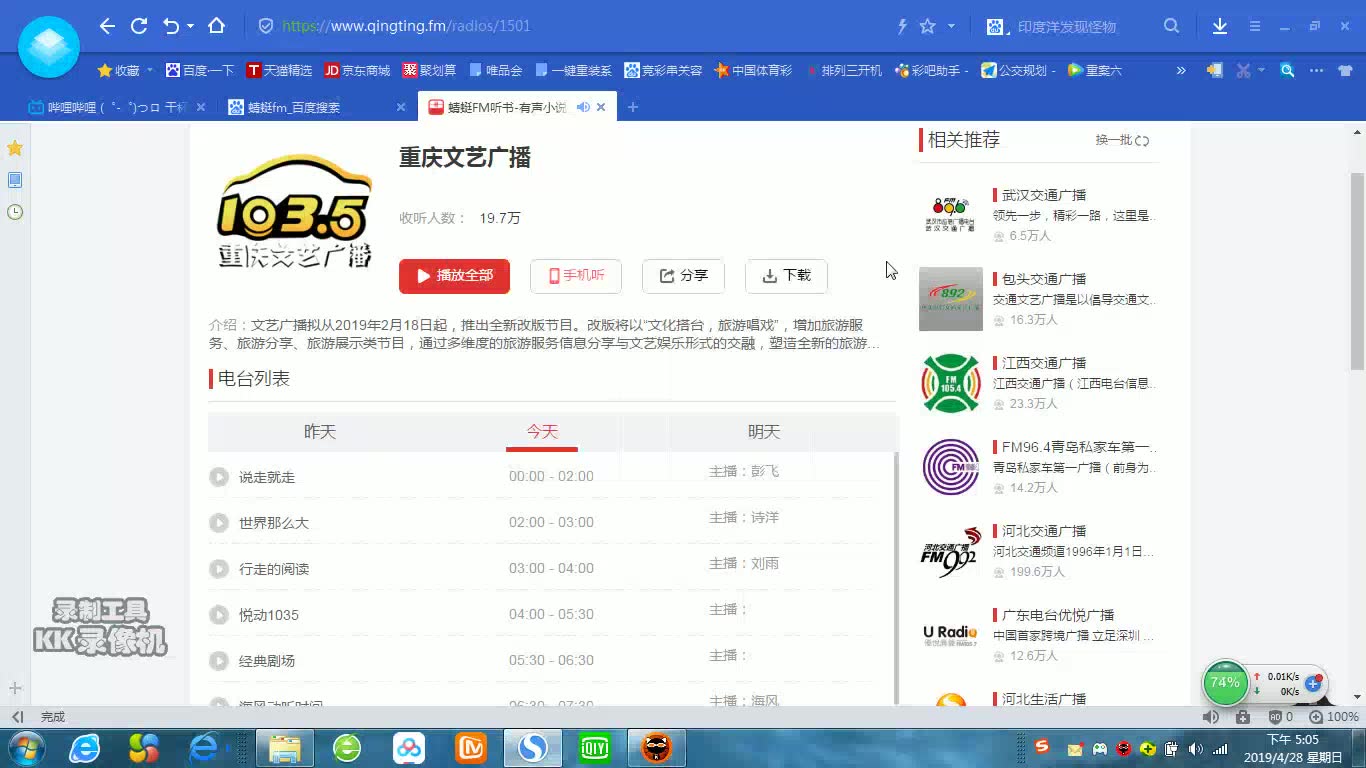
Task: Open a new tab with plus button
Action: pyautogui.click(x=632, y=107)
